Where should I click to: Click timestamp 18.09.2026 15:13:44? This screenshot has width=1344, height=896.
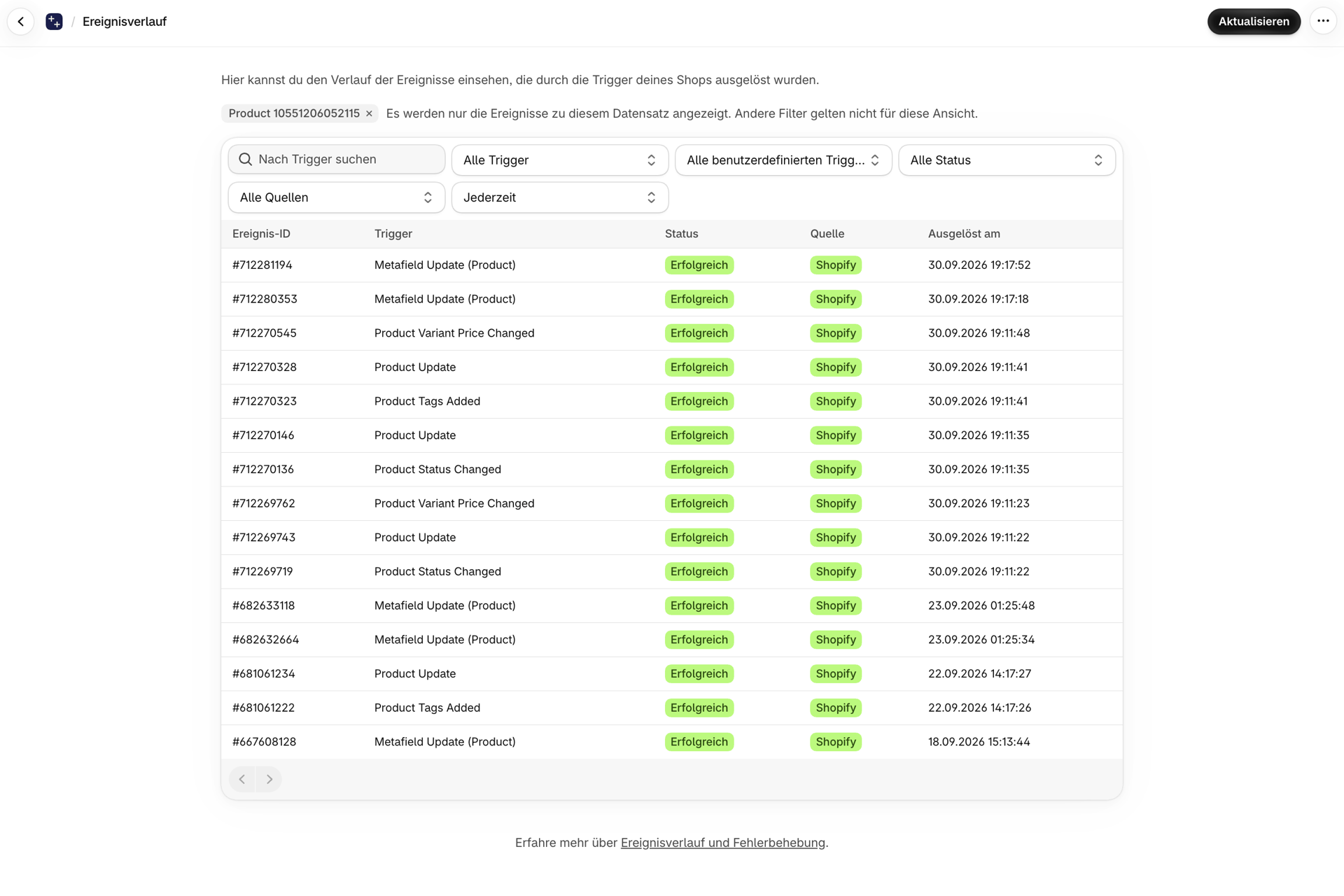(979, 742)
